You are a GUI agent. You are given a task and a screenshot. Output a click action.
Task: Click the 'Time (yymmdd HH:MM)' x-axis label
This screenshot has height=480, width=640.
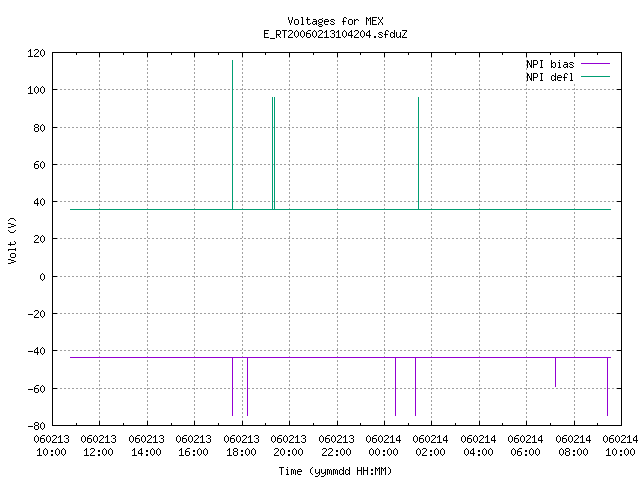335,471
